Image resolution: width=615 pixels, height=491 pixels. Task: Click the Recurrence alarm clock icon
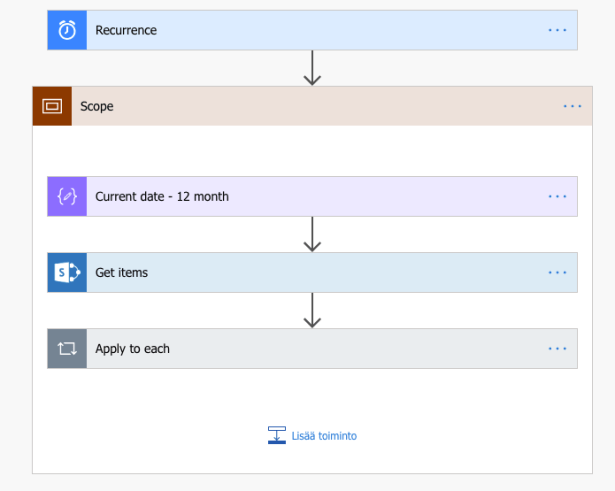coord(67,30)
